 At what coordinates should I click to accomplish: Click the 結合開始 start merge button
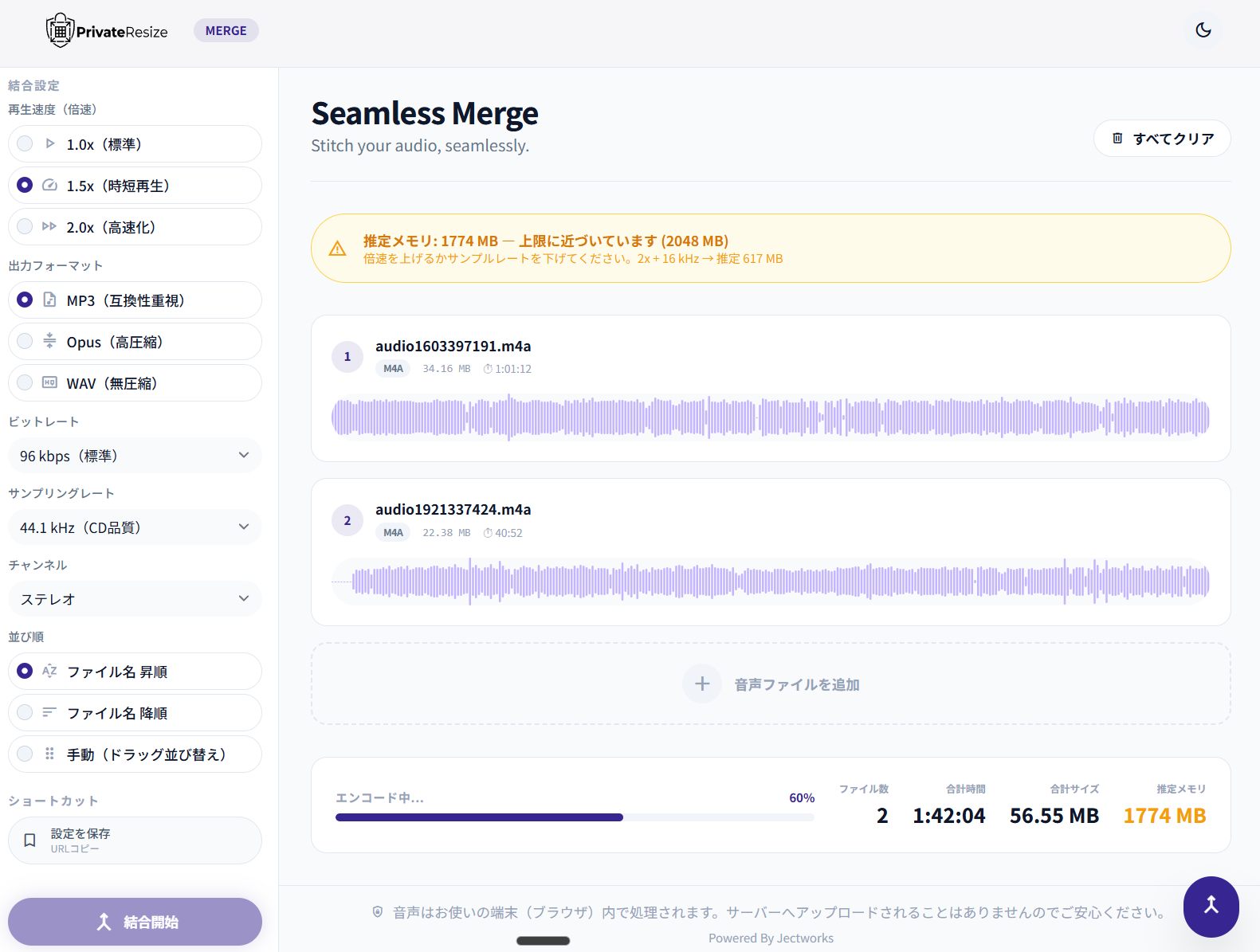[135, 922]
